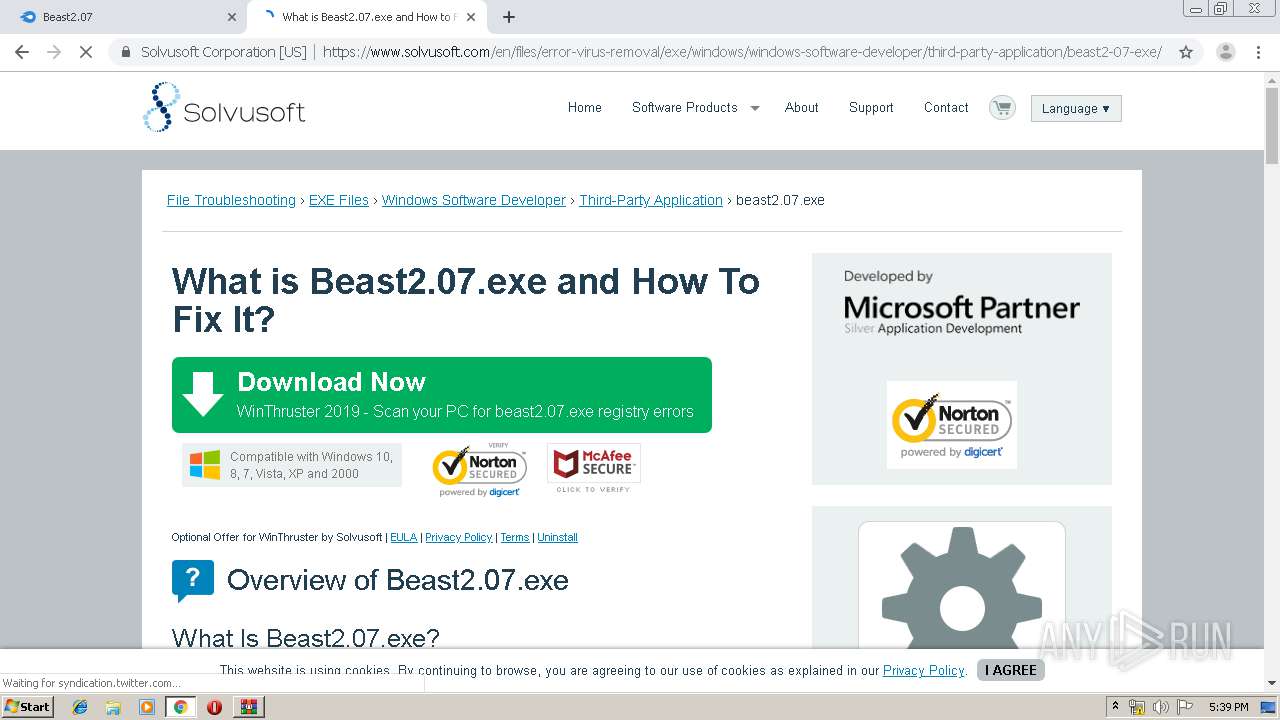Viewport: 1280px width, 720px height.
Task: Open the Support page
Action: click(x=871, y=107)
